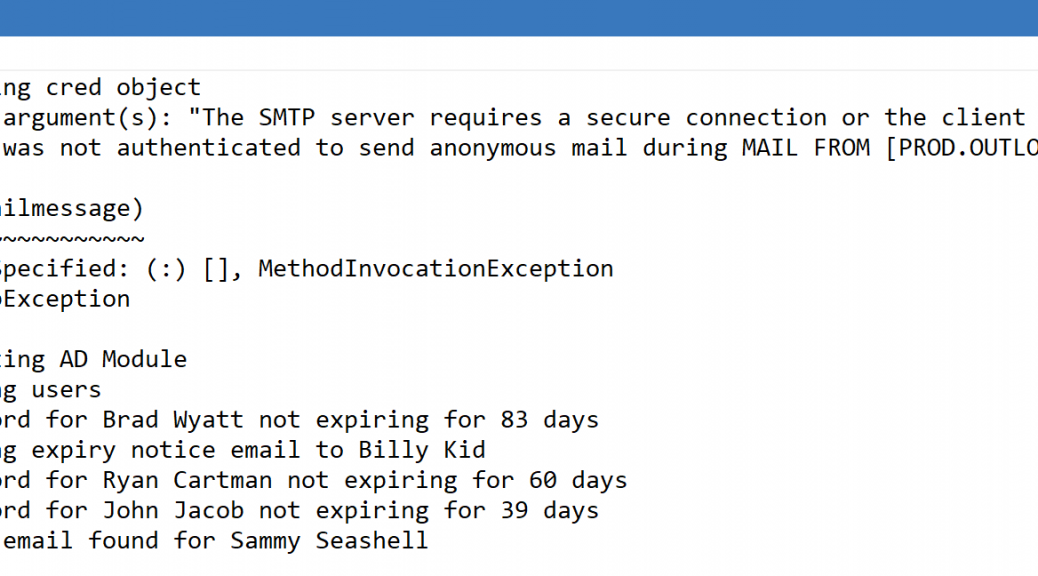The height and width of the screenshot is (576, 1038).
Task: Click the blue title bar
Action: (519, 18)
